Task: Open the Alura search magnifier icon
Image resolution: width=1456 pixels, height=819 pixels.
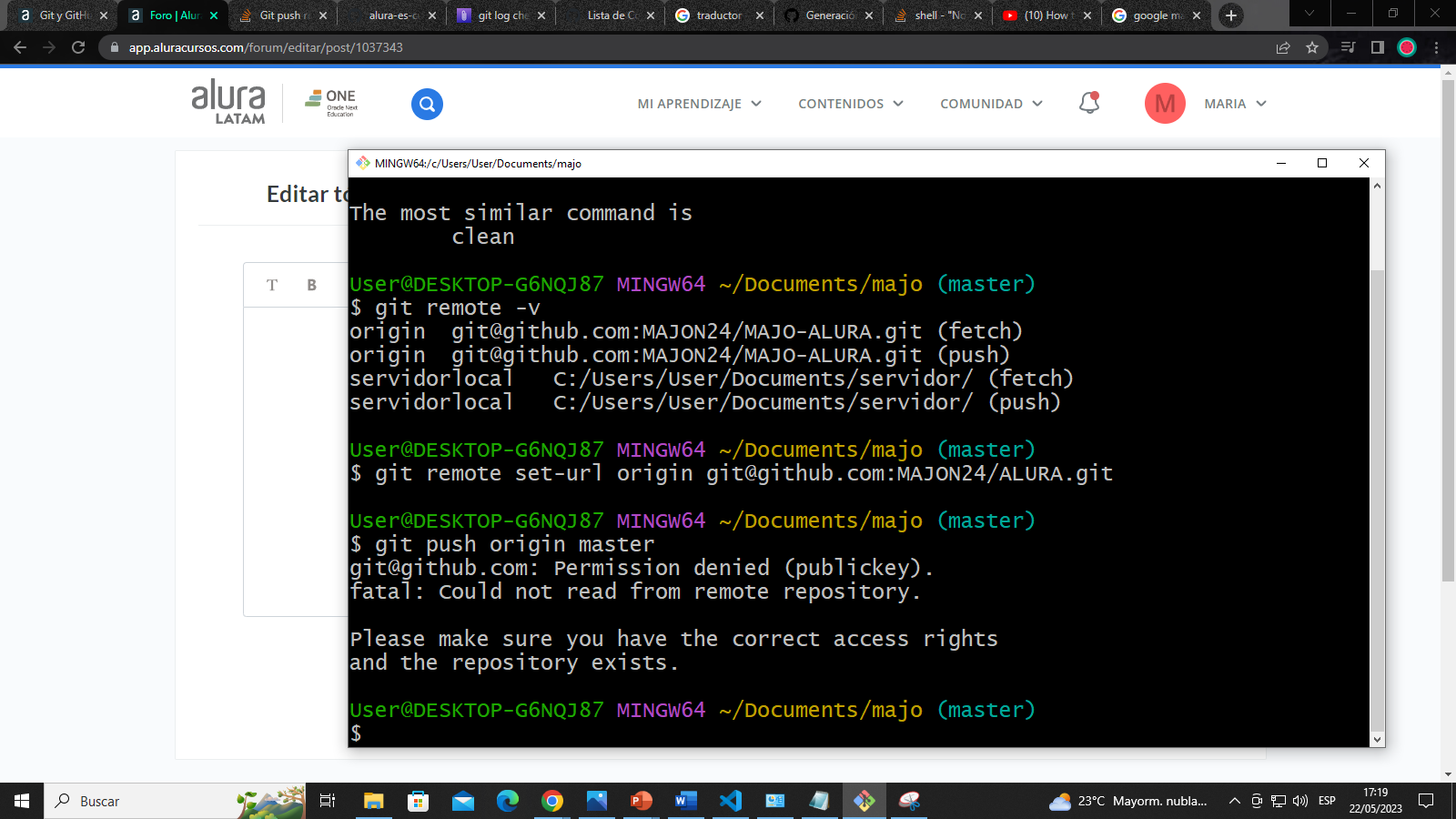Action: click(427, 104)
